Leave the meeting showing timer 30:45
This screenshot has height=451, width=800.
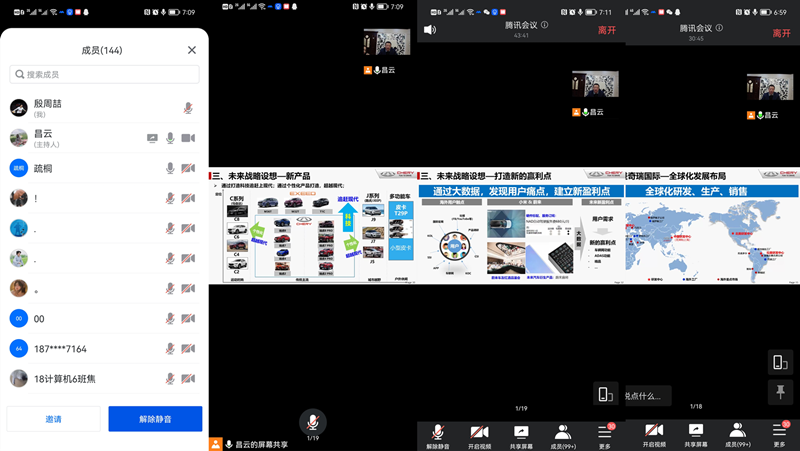pyautogui.click(x=781, y=33)
